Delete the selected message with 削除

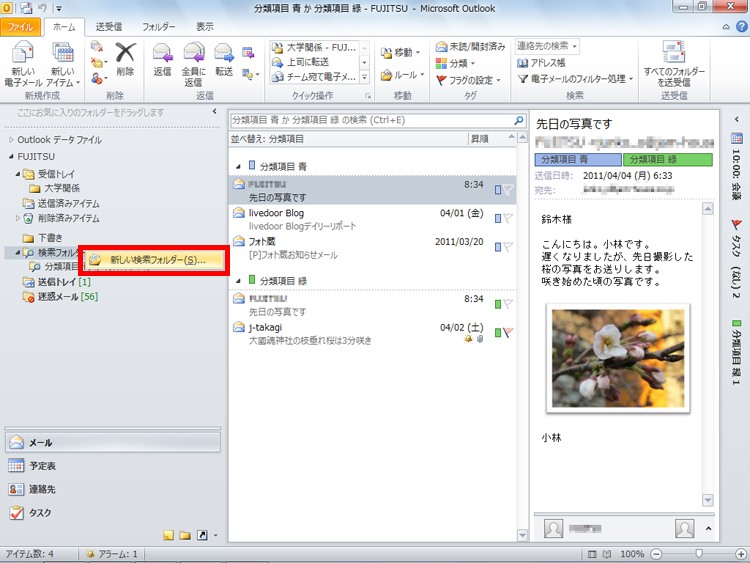click(x=125, y=59)
